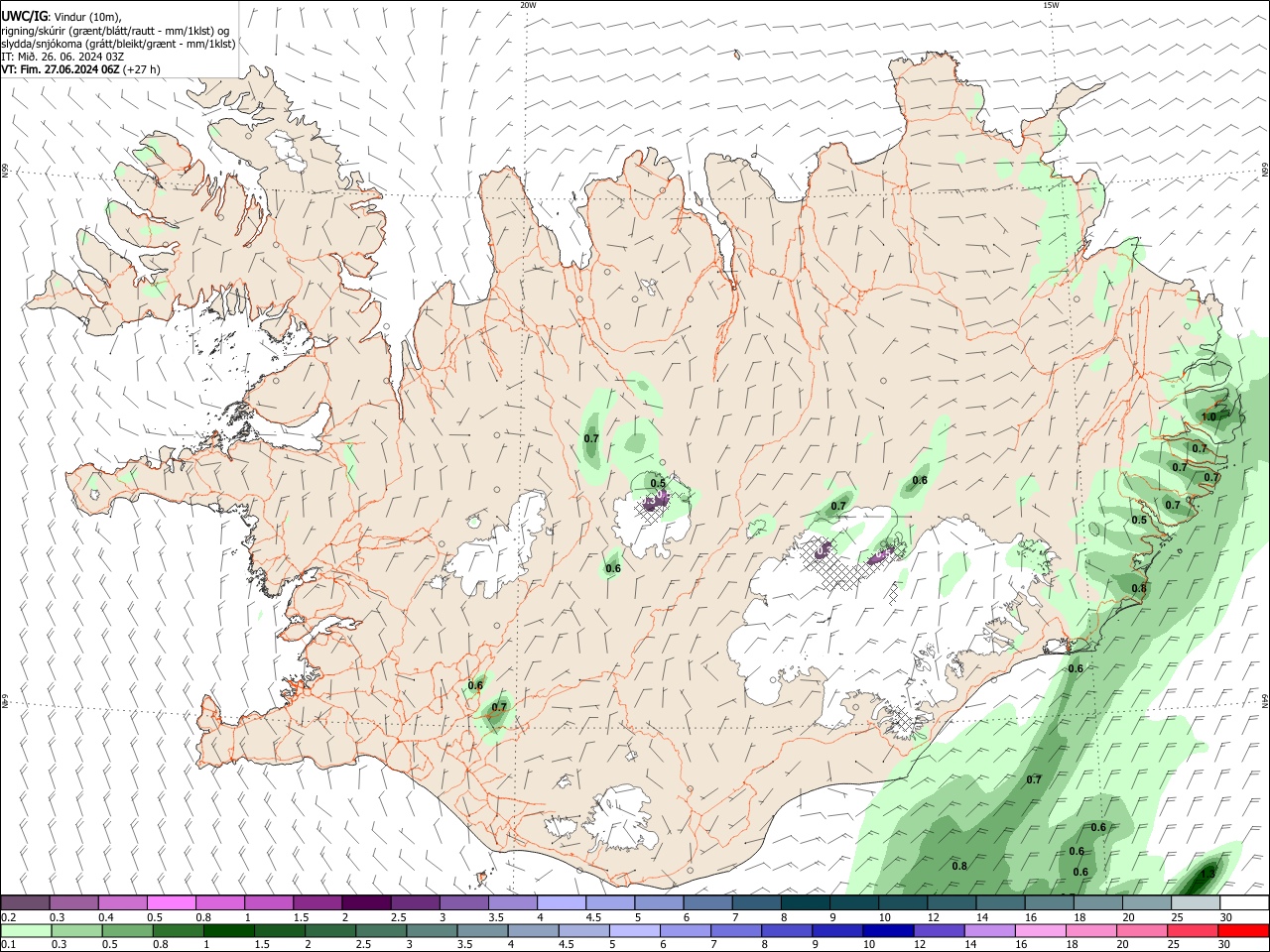1270x952 pixels.
Task: Click the '20W' longitude label
Action: coord(528,5)
